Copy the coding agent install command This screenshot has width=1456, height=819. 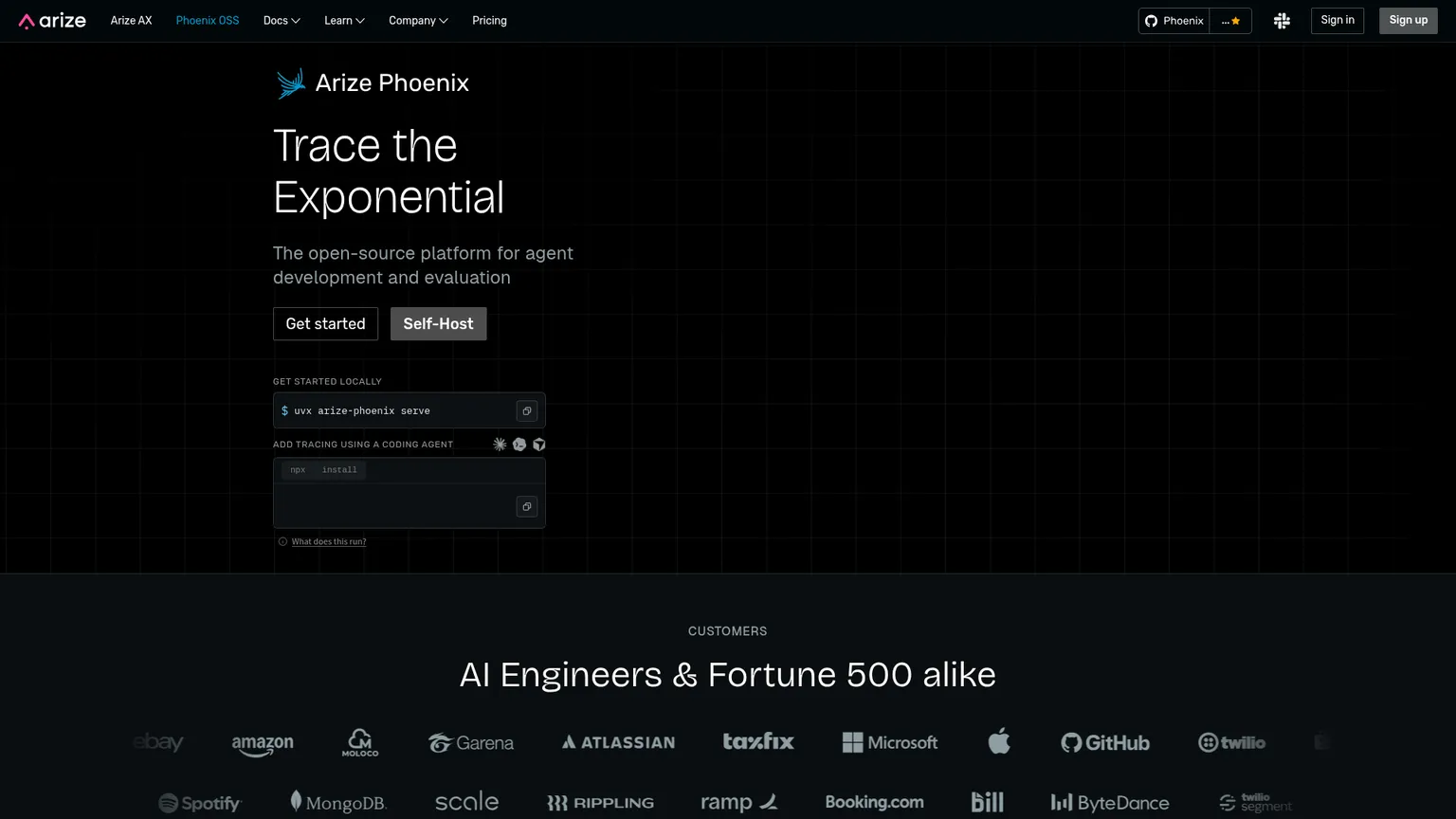[x=527, y=506]
